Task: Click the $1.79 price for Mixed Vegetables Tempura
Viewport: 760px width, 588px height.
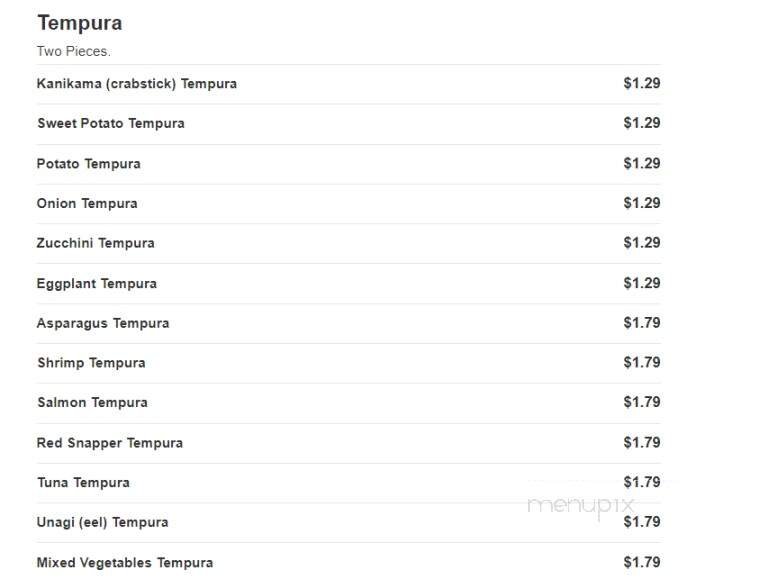Action: pyautogui.click(x=641, y=563)
